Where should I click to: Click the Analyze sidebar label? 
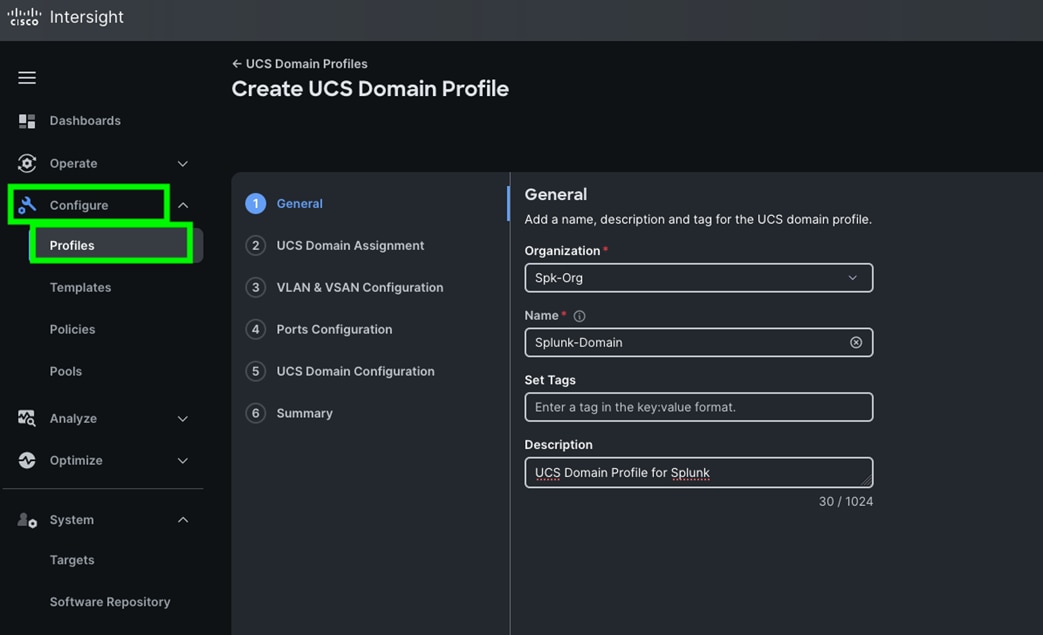click(73, 418)
